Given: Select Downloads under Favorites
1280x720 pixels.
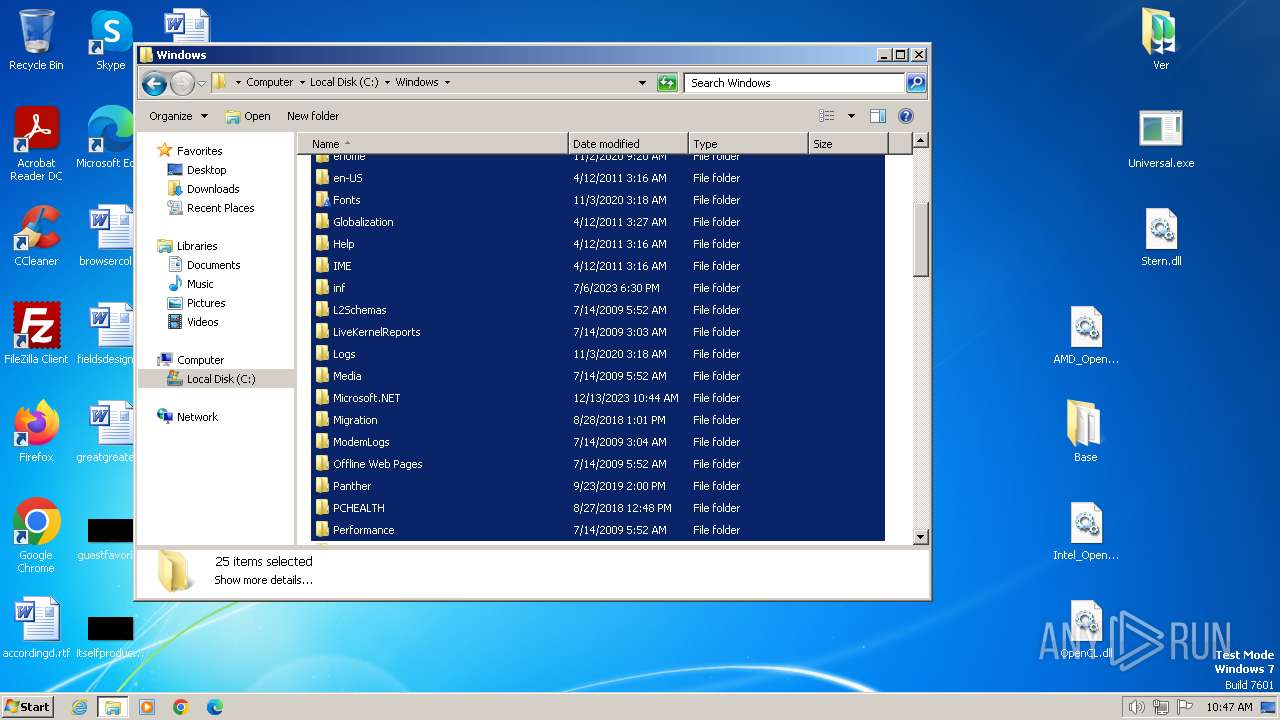Looking at the screenshot, I should (x=213, y=189).
